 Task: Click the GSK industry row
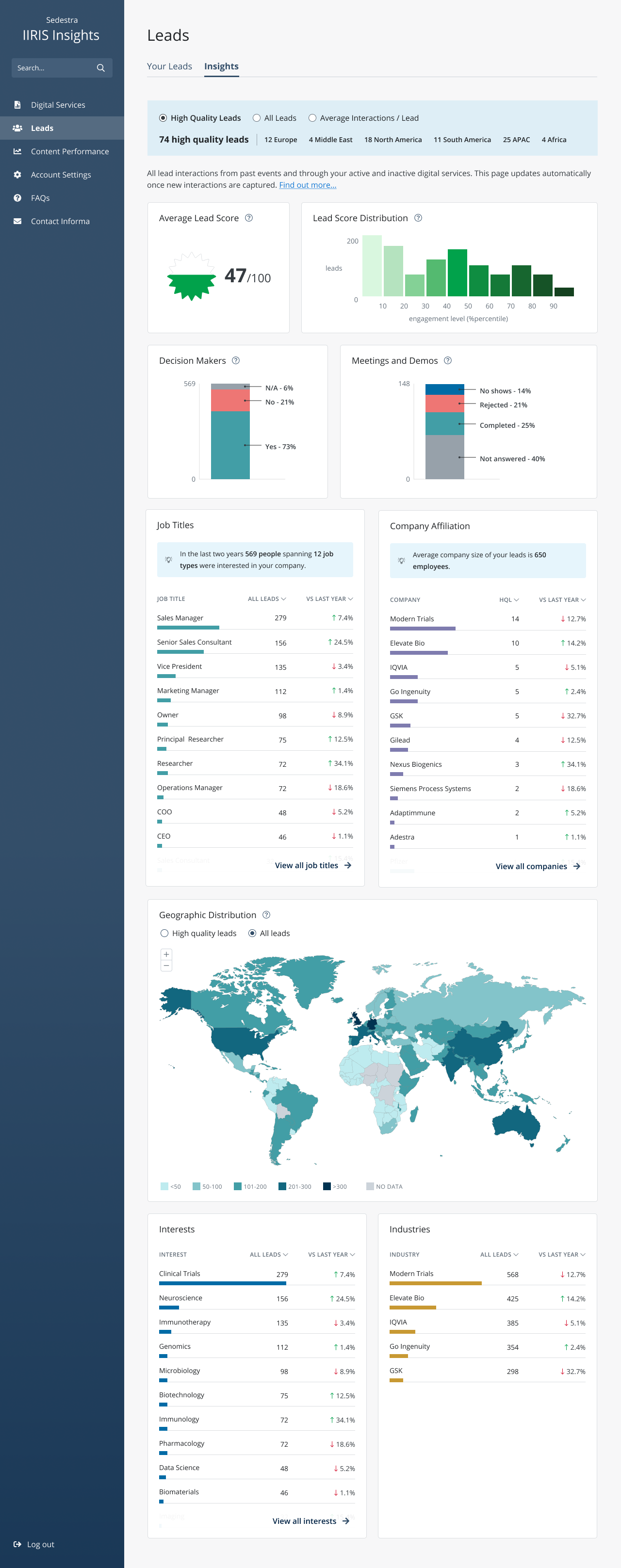[487, 1373]
